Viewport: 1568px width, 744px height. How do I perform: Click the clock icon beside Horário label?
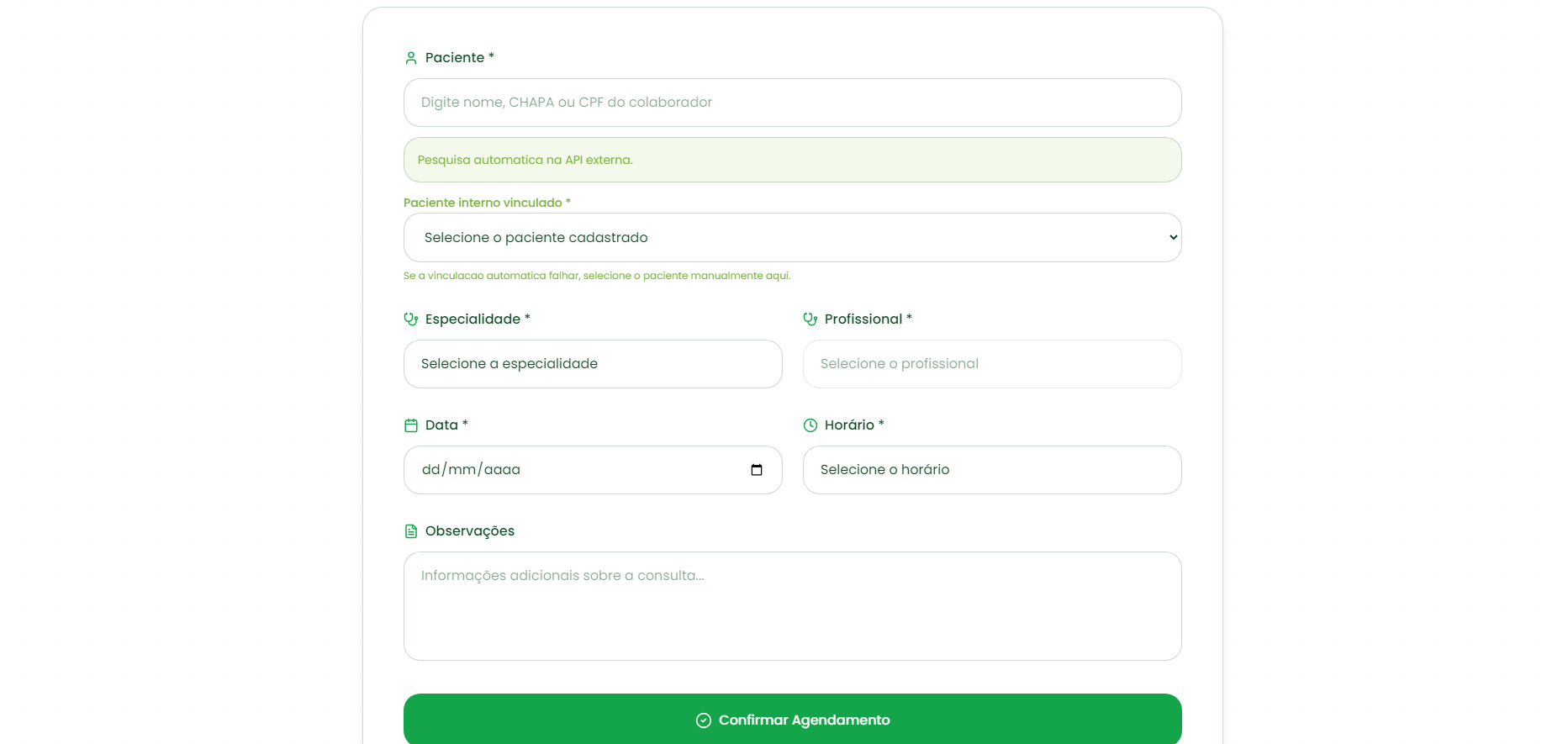[x=810, y=425]
